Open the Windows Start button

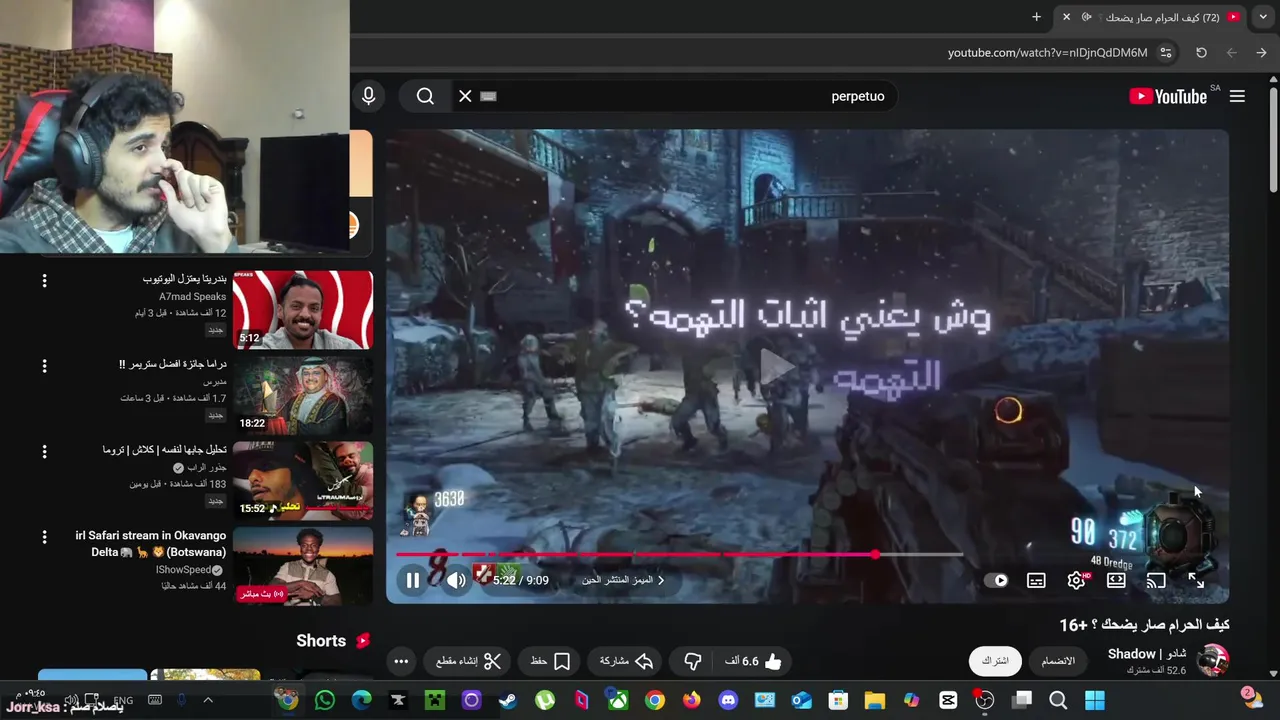(1095, 700)
